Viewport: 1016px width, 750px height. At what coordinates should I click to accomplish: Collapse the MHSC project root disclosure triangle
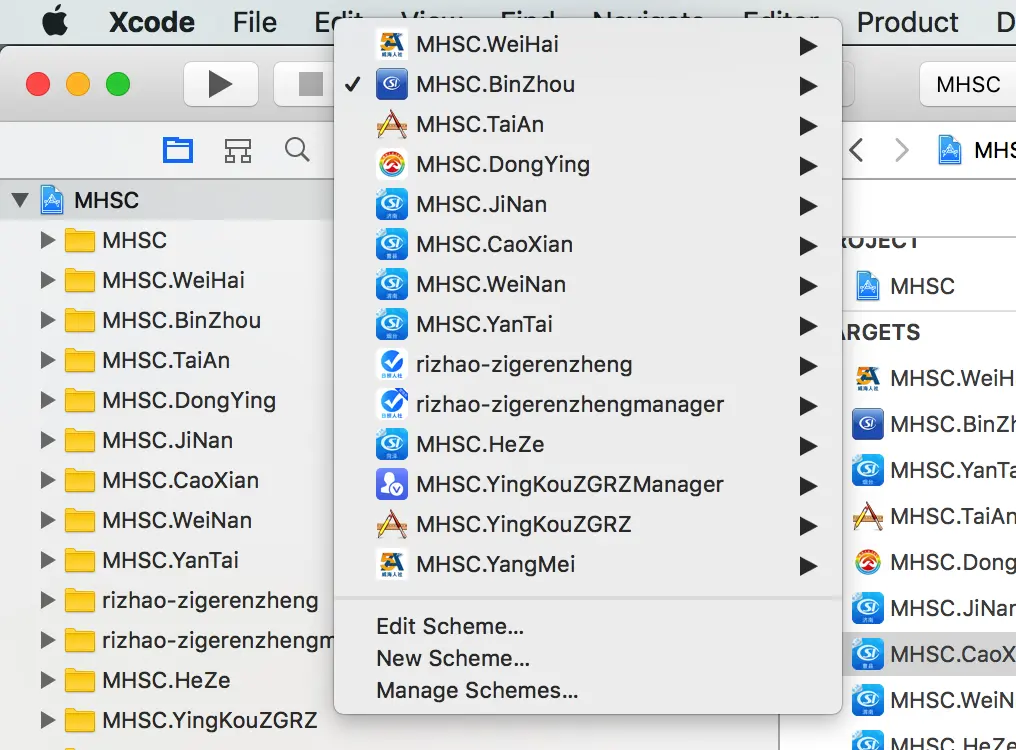pos(20,200)
